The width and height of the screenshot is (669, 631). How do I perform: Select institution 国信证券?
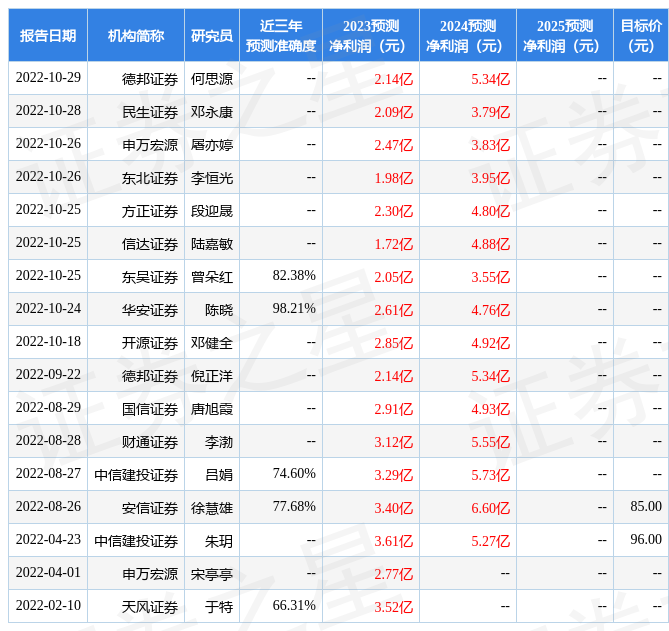point(150,409)
